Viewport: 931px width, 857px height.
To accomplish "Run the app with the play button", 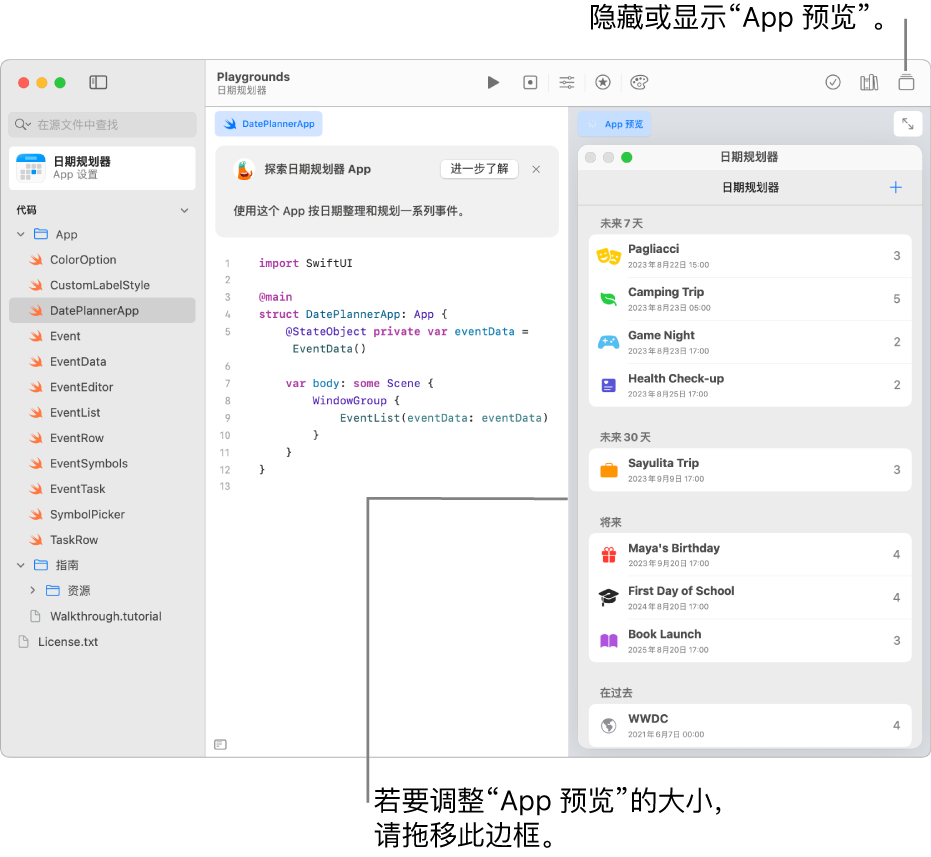I will tap(493, 83).
